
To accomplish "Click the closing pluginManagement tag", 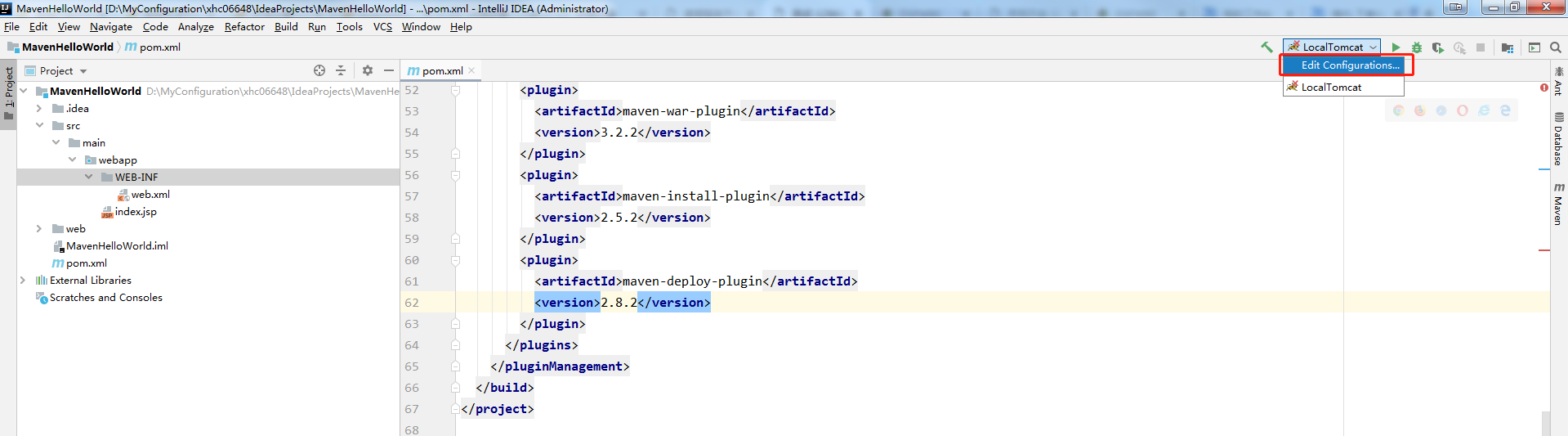I will click(560, 366).
